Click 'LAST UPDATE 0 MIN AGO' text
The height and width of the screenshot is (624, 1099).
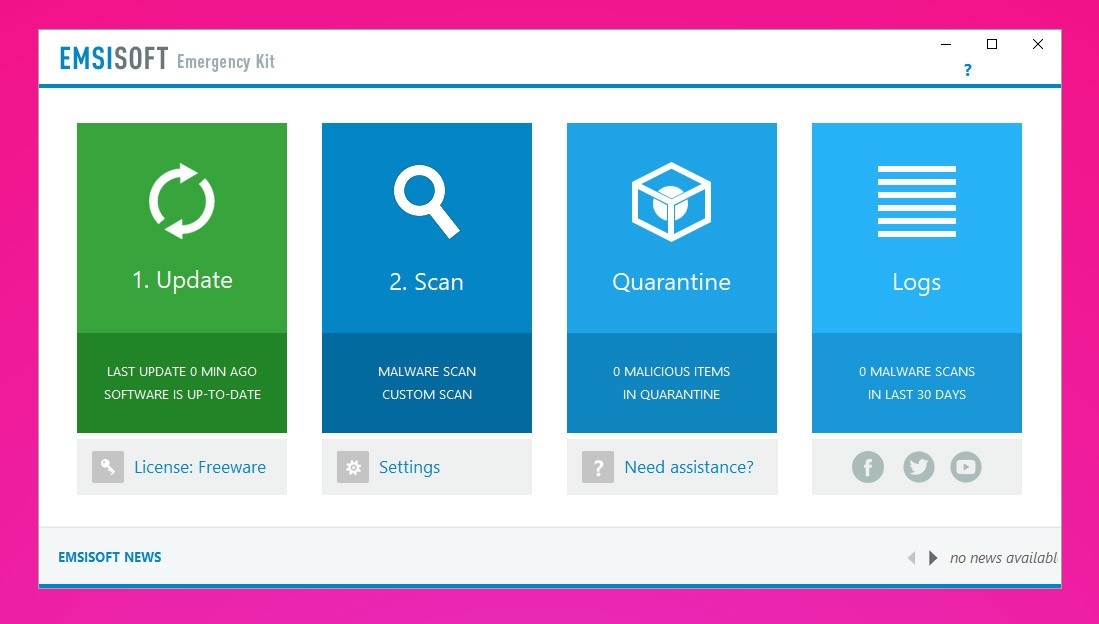point(182,372)
